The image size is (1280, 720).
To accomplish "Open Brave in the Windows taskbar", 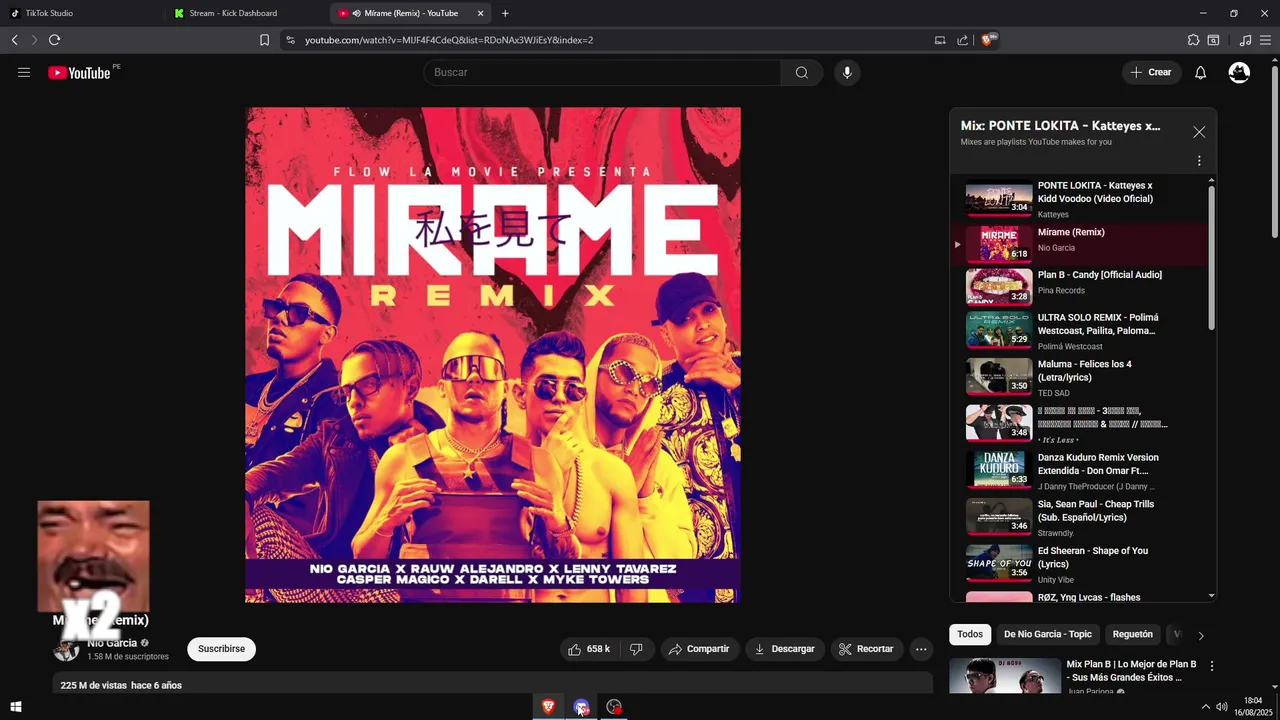I will [548, 707].
